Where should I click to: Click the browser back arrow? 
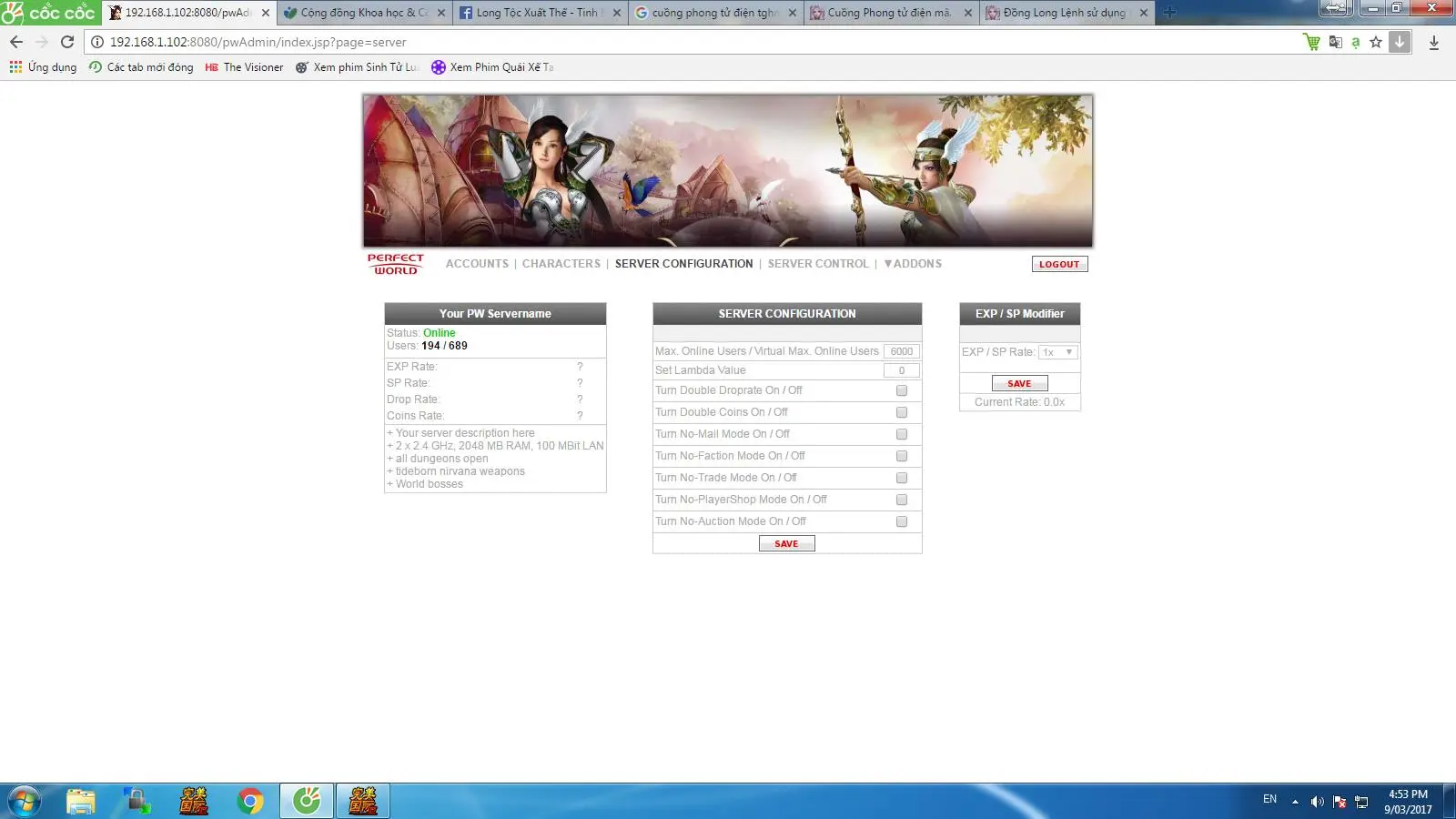pyautogui.click(x=16, y=42)
